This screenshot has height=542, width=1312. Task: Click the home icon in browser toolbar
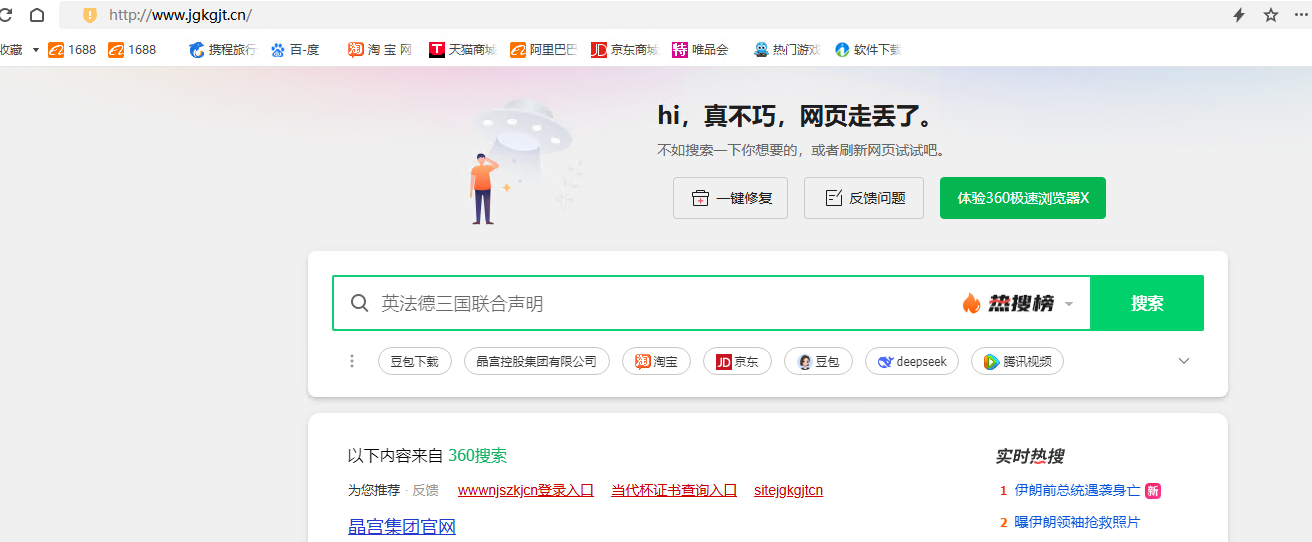tap(37, 15)
